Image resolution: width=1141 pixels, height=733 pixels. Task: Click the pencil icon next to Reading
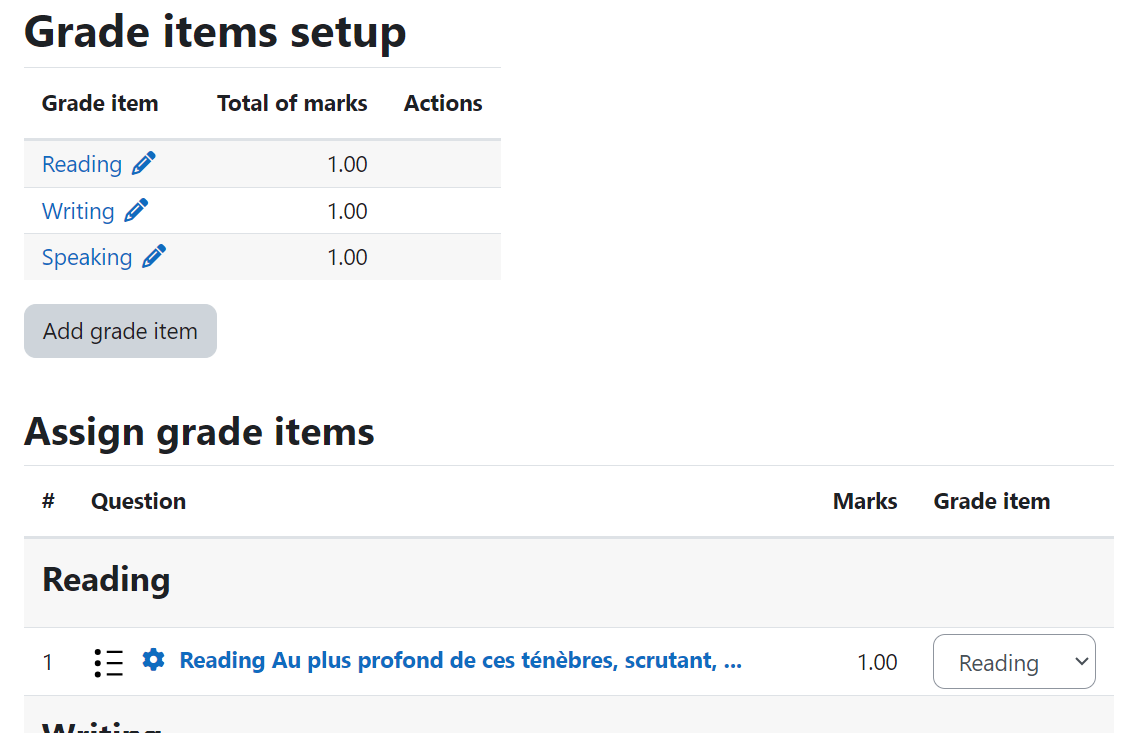point(143,164)
